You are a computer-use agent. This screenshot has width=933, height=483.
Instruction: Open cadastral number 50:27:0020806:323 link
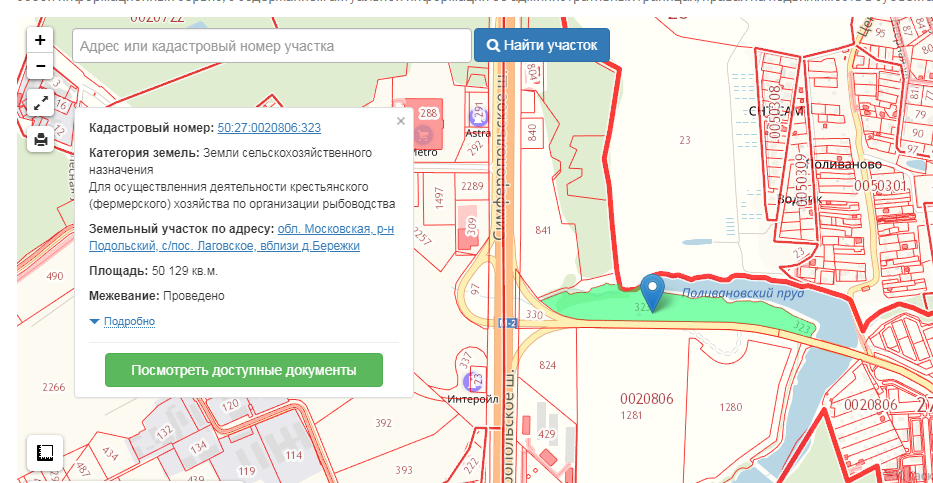click(x=269, y=128)
